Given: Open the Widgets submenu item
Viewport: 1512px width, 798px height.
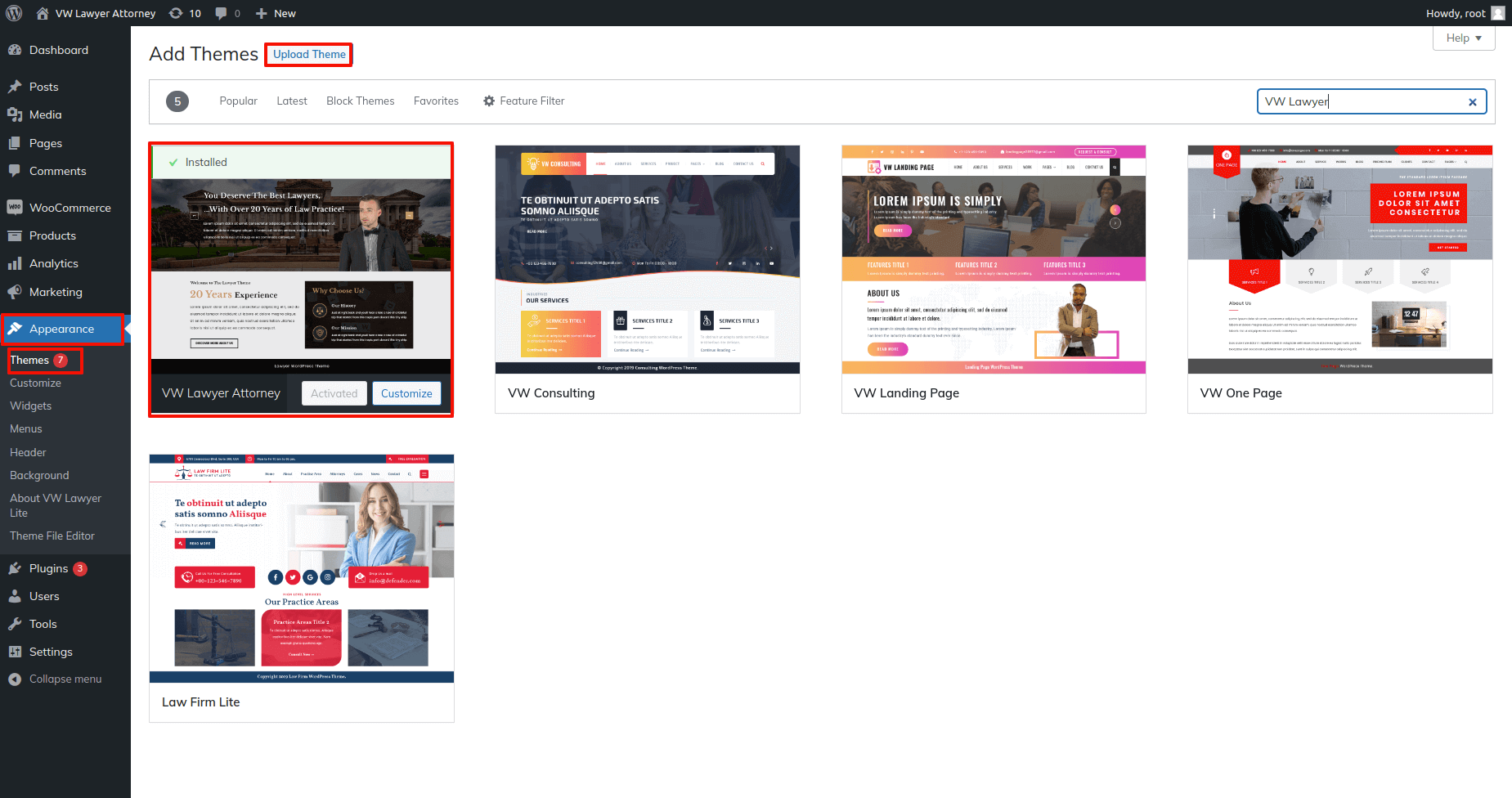Looking at the screenshot, I should pos(30,406).
